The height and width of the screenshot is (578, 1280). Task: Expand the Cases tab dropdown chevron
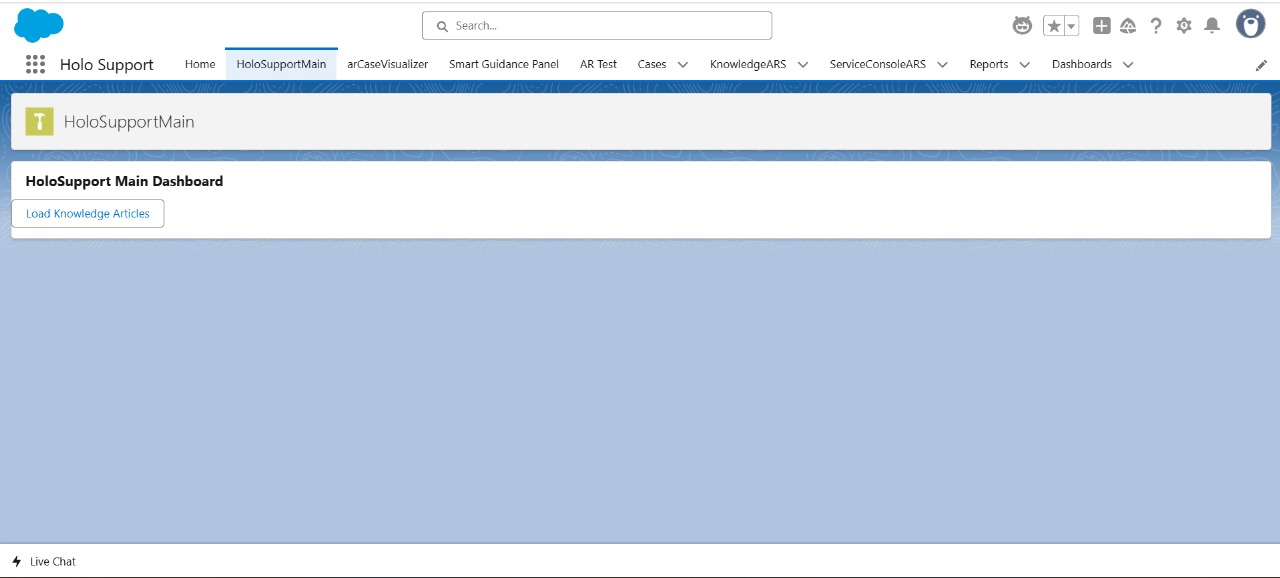click(x=683, y=64)
